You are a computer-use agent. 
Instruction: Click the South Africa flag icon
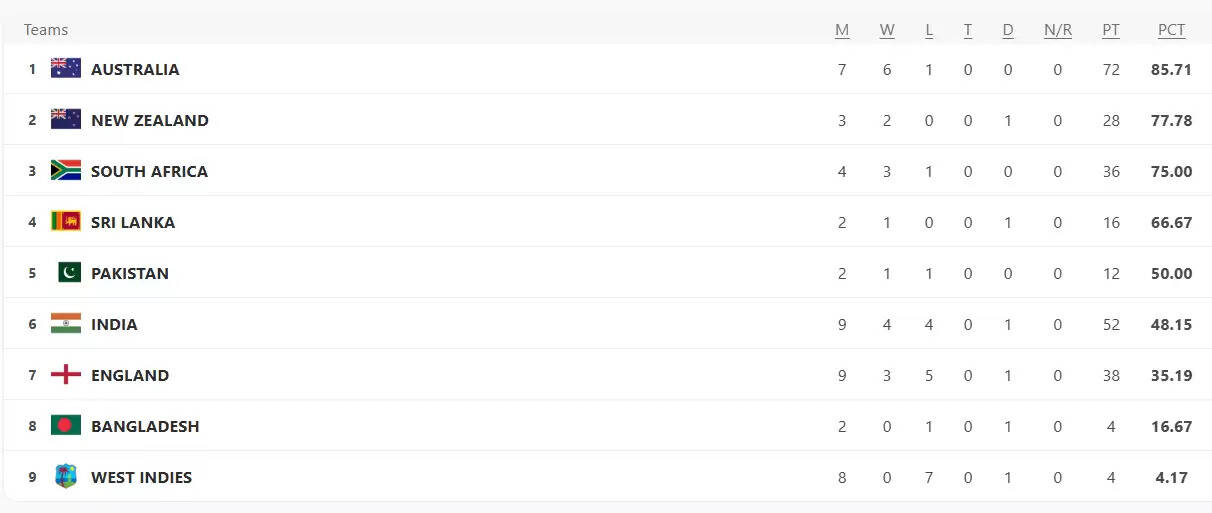66,171
